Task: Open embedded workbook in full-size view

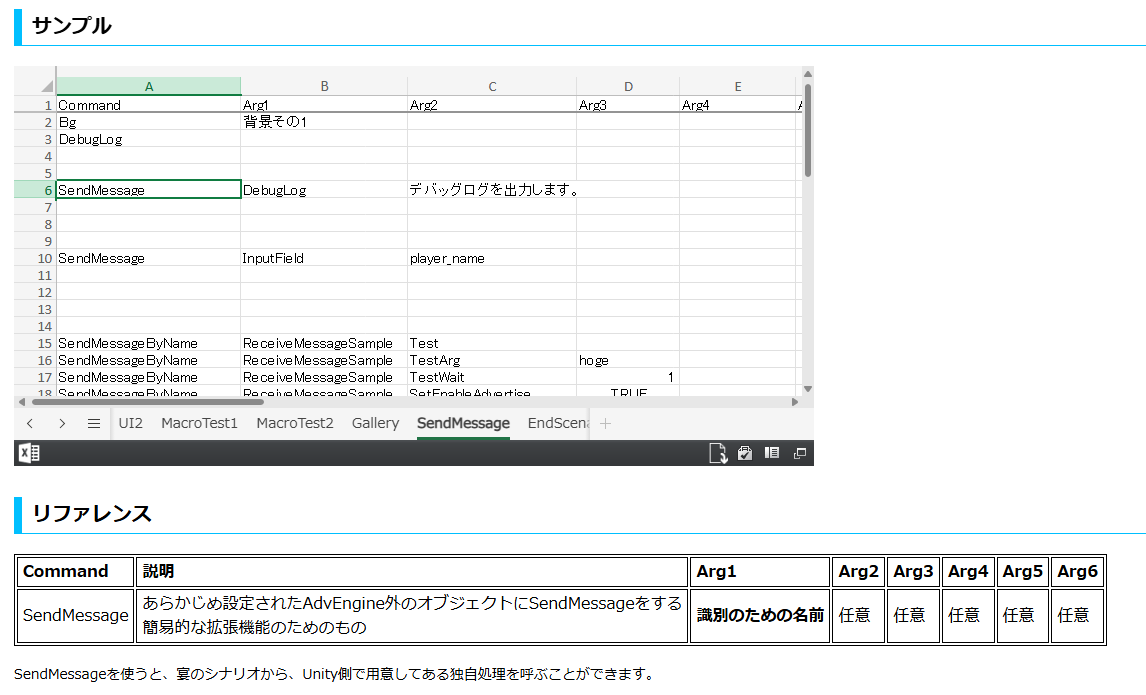Action: 799,453
